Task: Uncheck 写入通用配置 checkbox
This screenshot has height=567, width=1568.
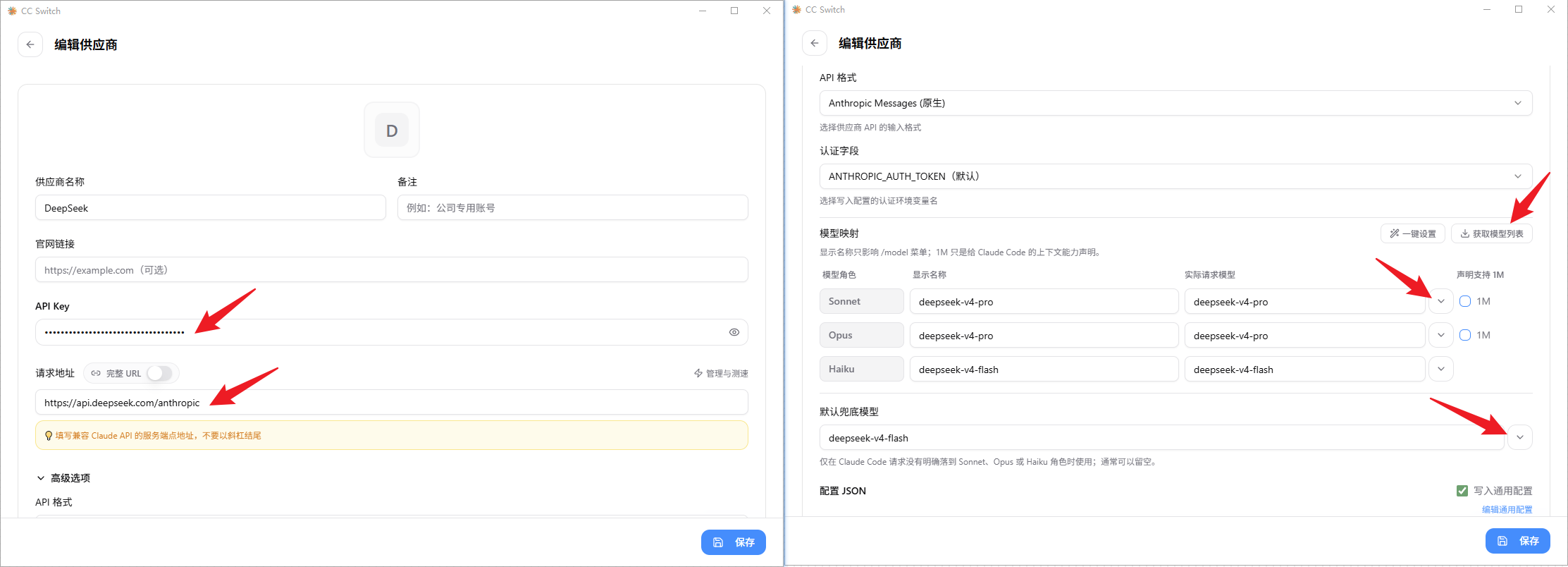Action: (x=1462, y=491)
